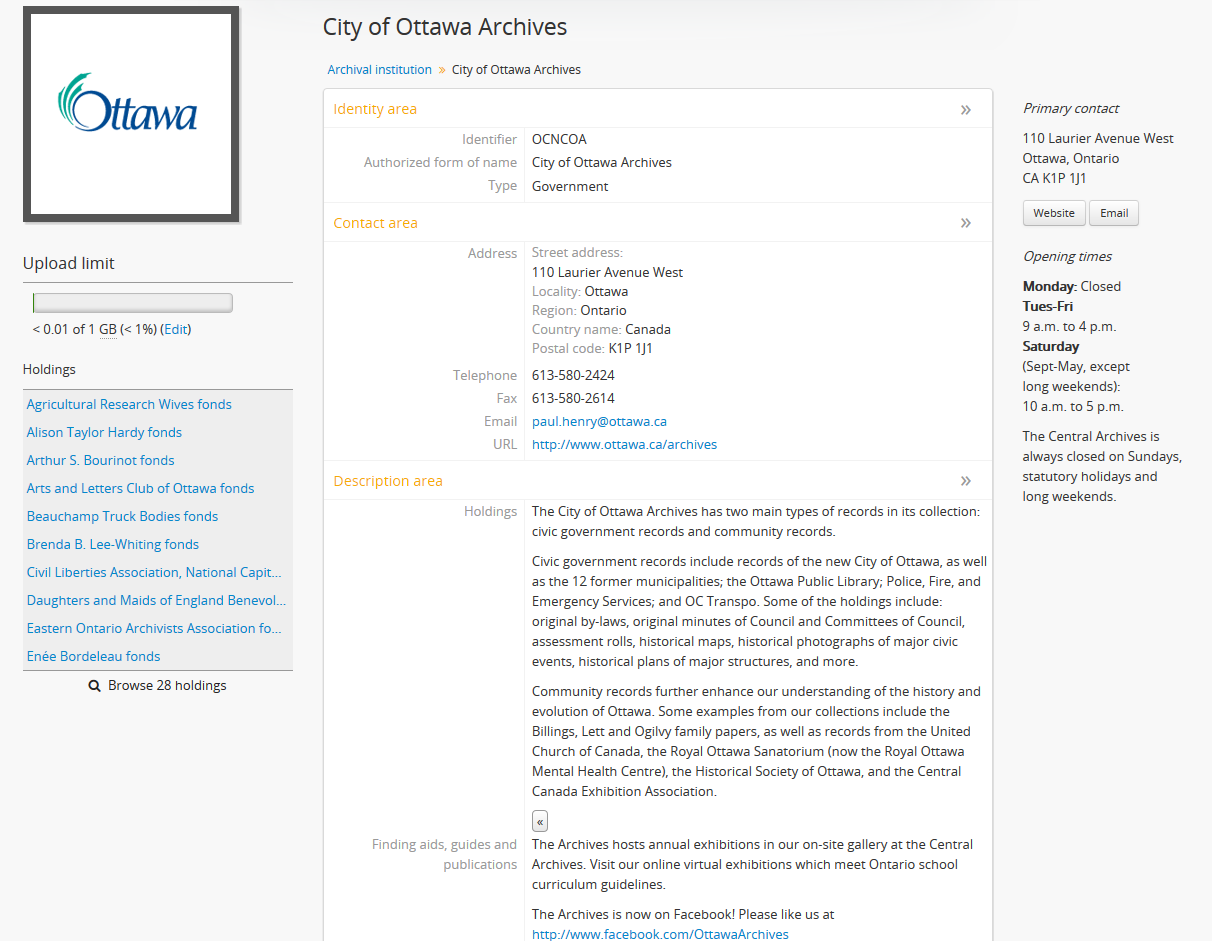Viewport: 1212px width, 941px height.
Task: Visit the ottawa.ca/archives URL link
Action: [x=624, y=445]
